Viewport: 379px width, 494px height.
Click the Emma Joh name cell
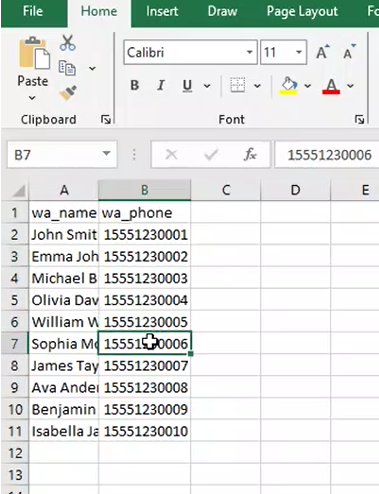[64, 256]
